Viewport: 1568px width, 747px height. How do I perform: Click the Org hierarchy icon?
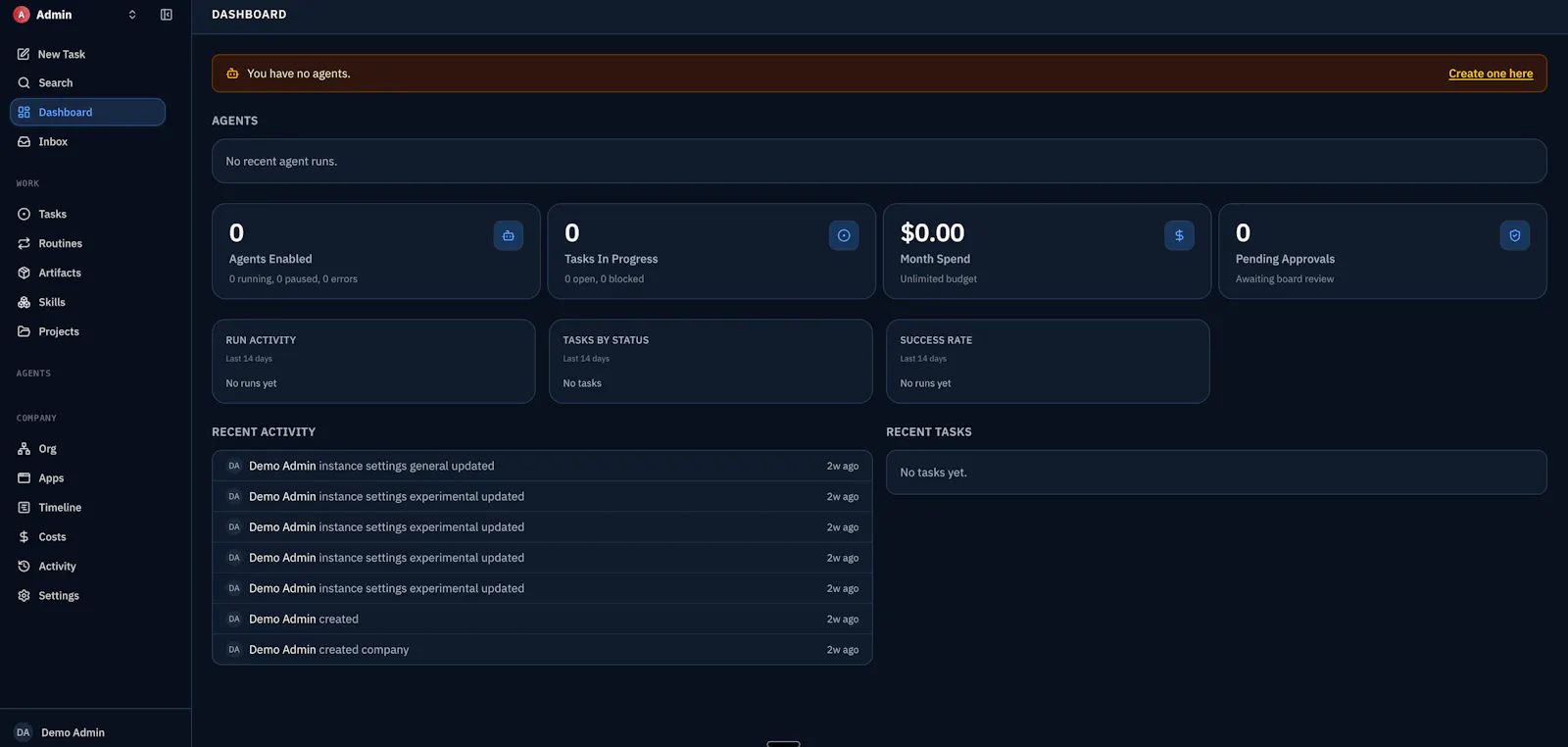point(24,449)
